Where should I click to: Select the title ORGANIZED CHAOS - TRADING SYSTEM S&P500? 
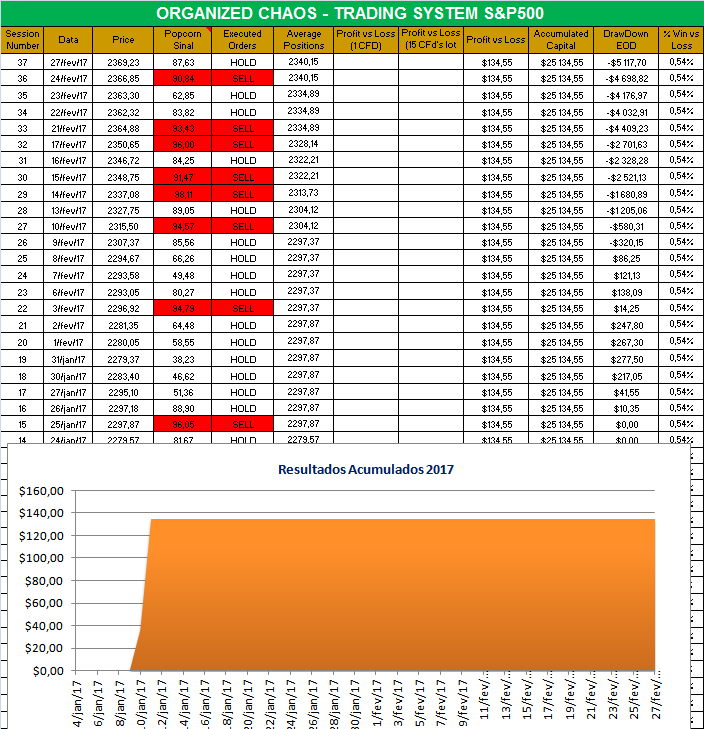tap(350, 13)
